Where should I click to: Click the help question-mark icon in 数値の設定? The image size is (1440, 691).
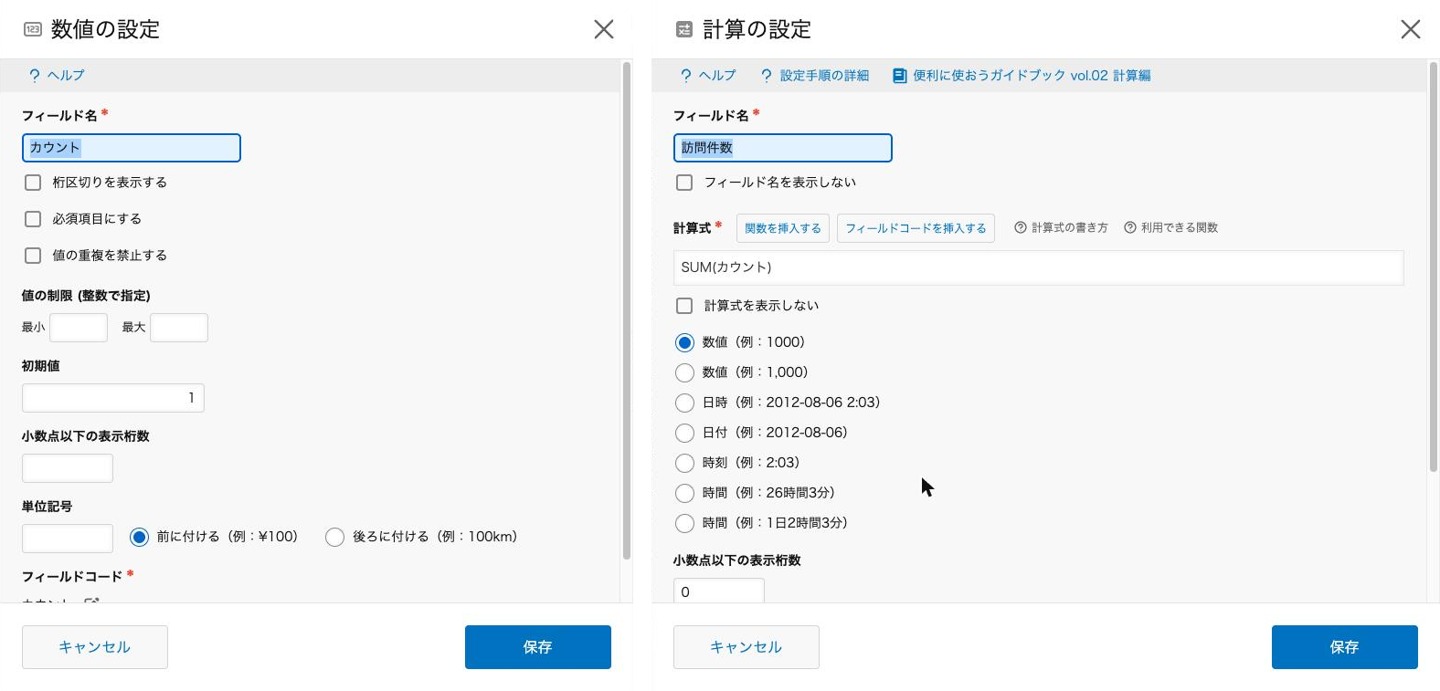click(x=34, y=75)
